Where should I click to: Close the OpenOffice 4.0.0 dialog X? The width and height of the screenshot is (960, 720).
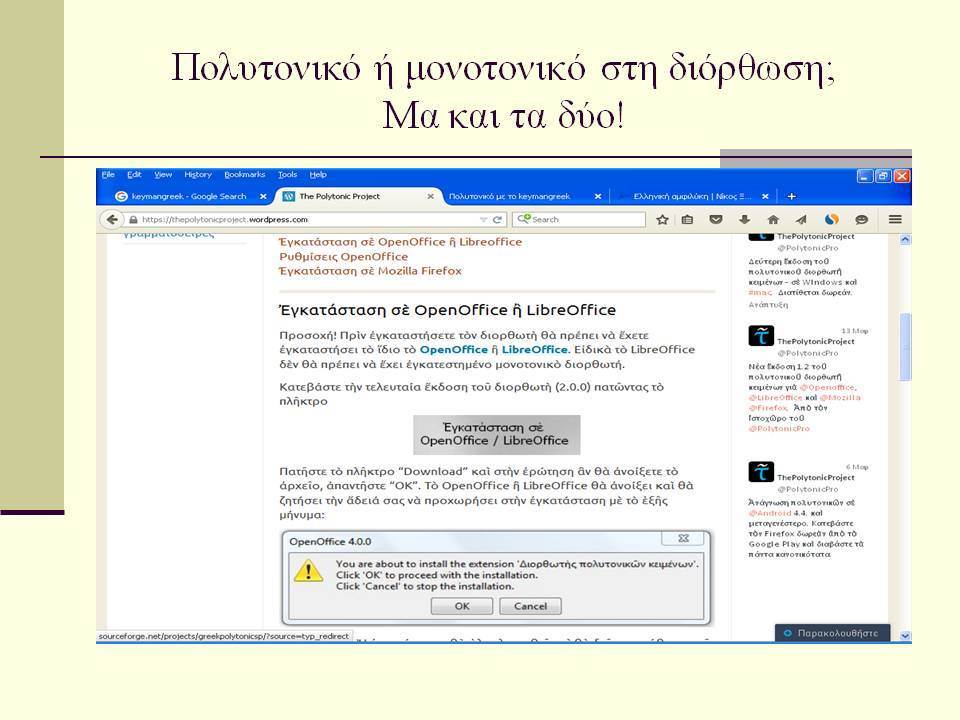click(x=684, y=538)
